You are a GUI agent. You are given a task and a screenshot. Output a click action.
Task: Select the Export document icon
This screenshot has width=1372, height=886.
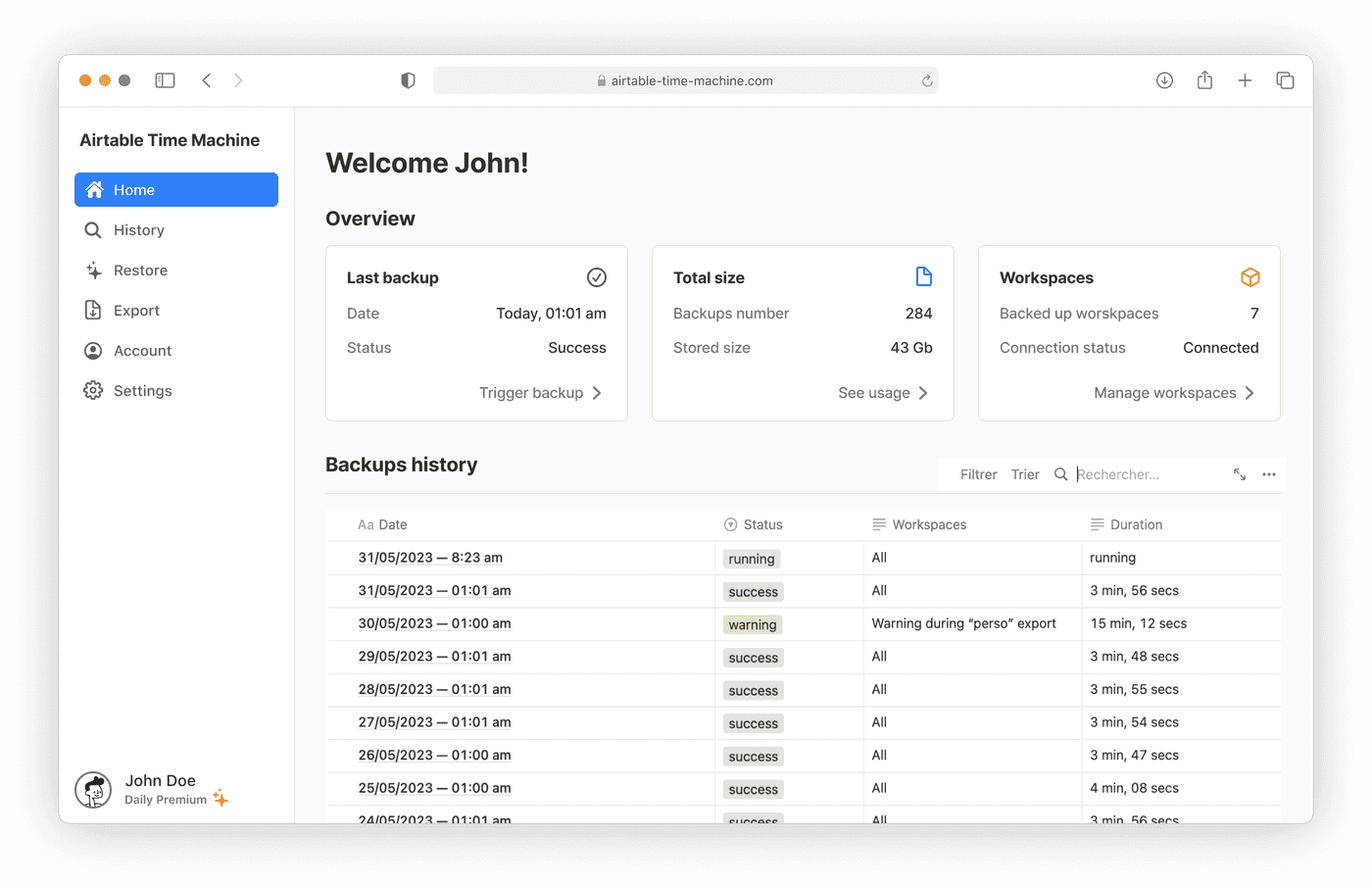[93, 310]
